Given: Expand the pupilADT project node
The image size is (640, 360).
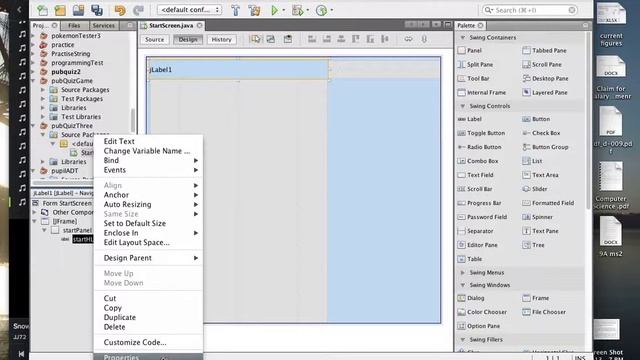Looking at the screenshot, I should 33,171.
